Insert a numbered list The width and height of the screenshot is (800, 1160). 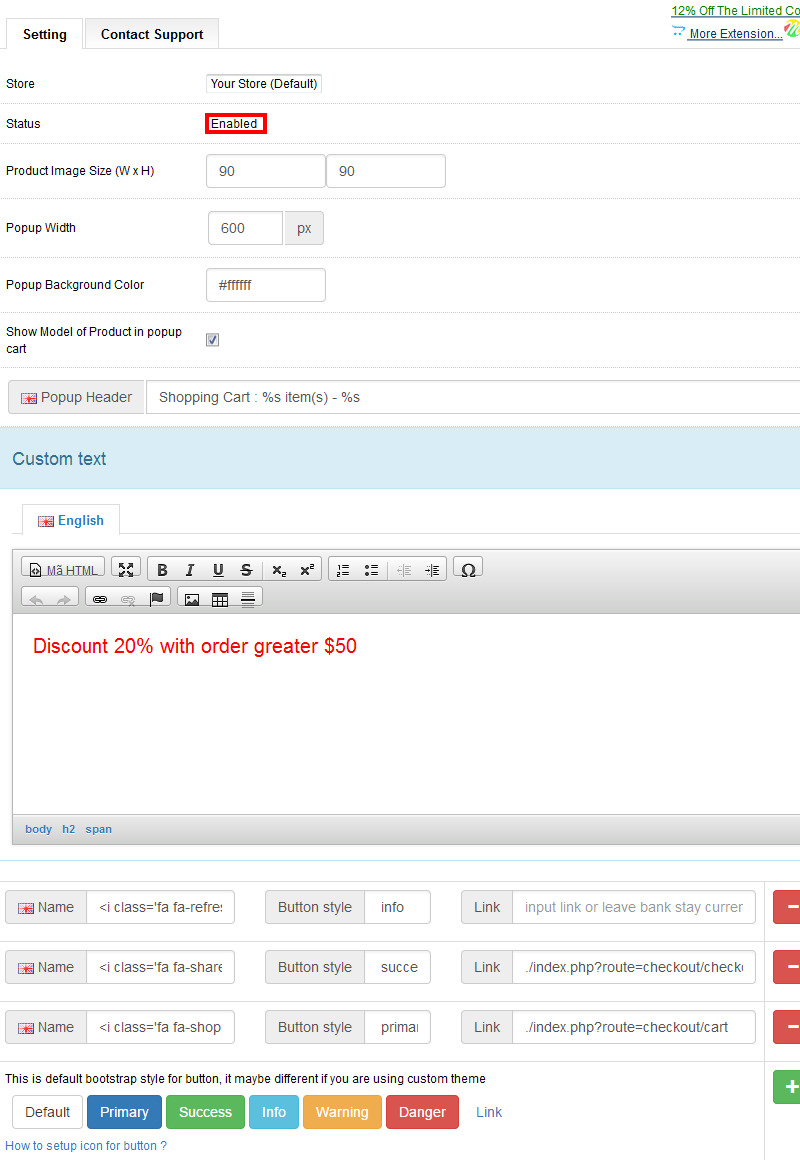click(343, 570)
